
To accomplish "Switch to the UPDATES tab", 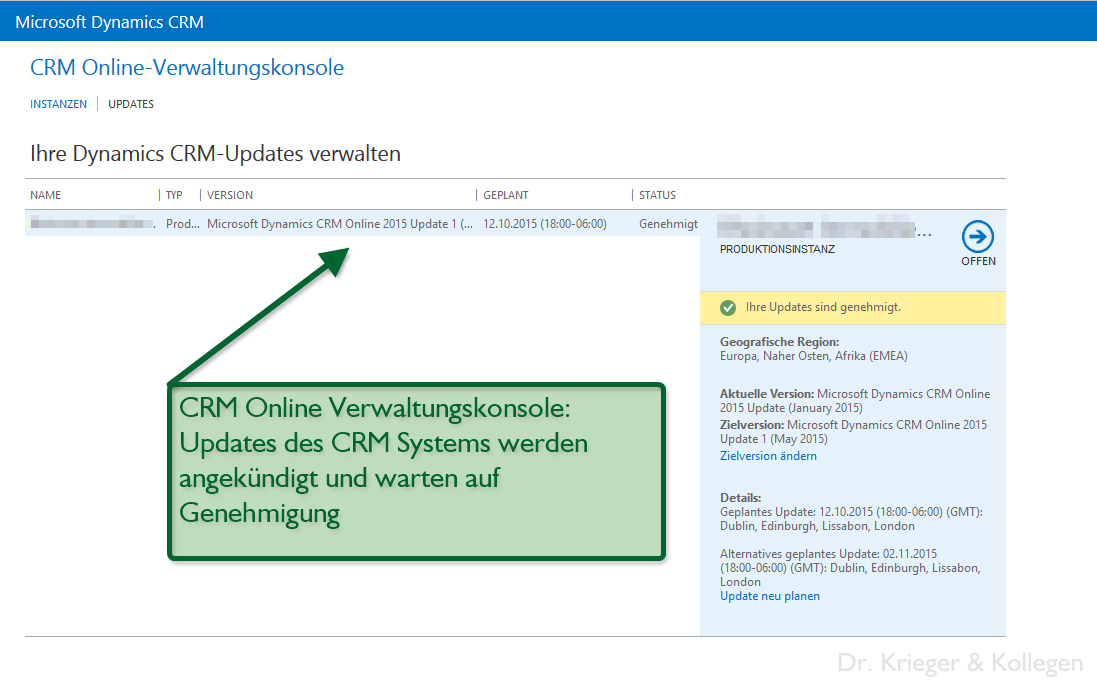I will [x=131, y=104].
